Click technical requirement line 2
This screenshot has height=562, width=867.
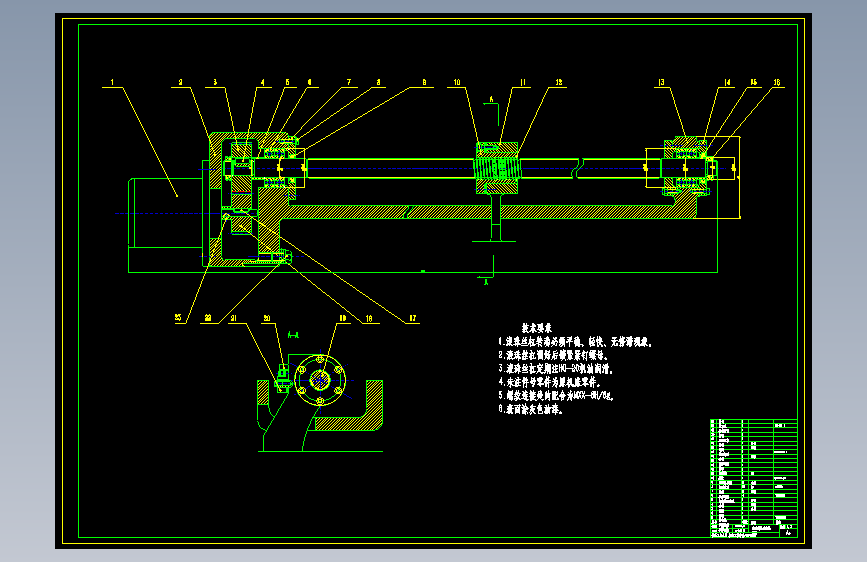pos(553,356)
